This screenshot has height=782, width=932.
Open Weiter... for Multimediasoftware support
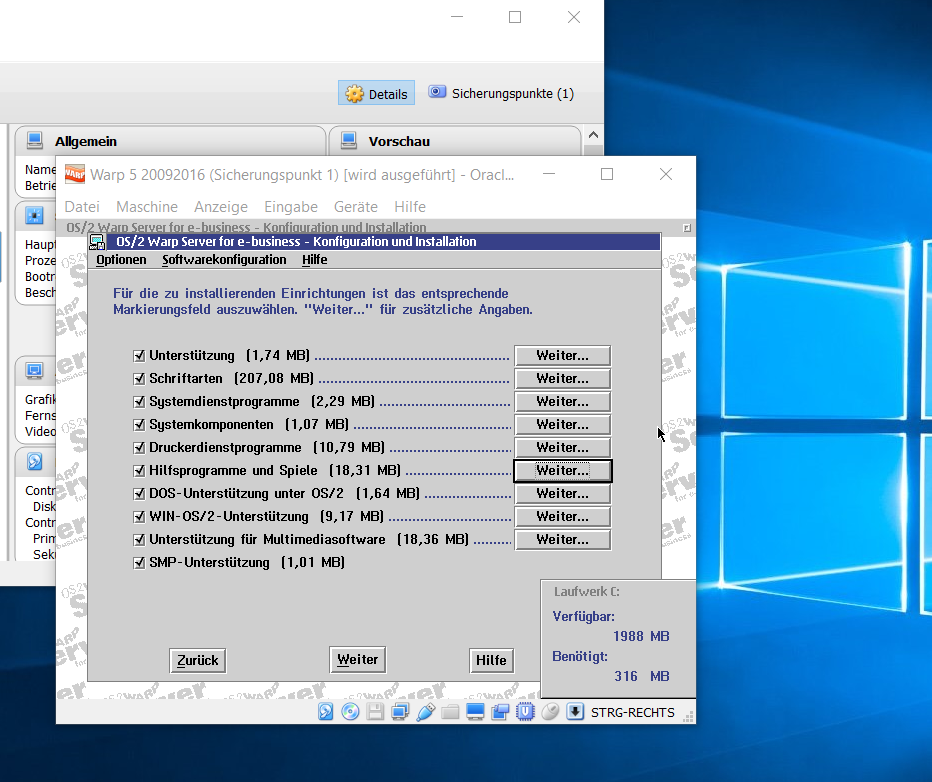[562, 540]
